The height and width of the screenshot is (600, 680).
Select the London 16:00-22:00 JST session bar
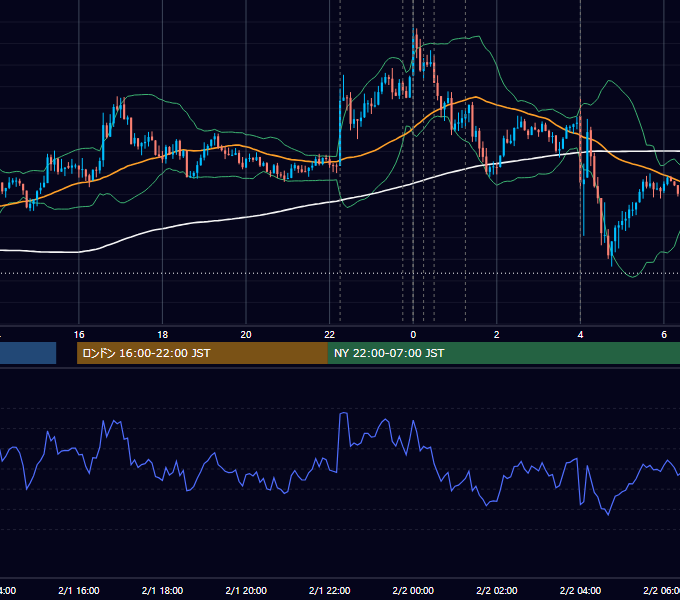(202, 353)
